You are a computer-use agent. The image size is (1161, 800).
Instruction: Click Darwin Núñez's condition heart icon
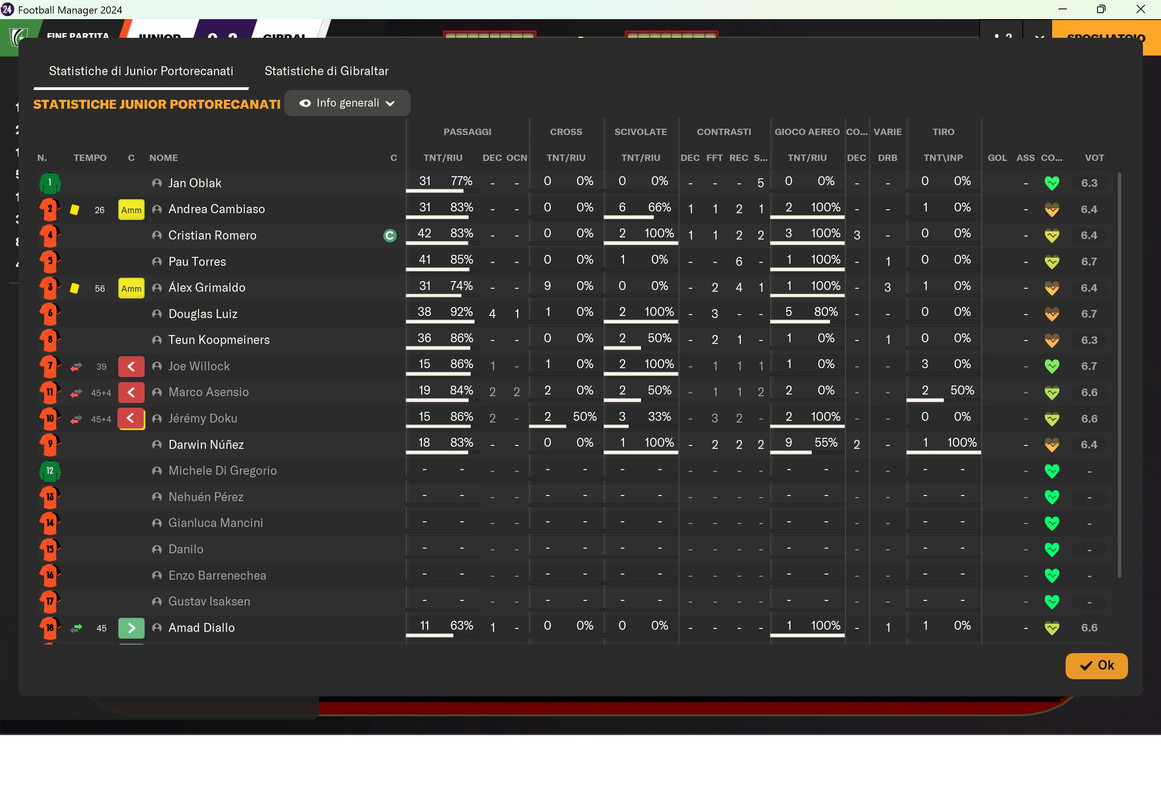[x=1051, y=445]
